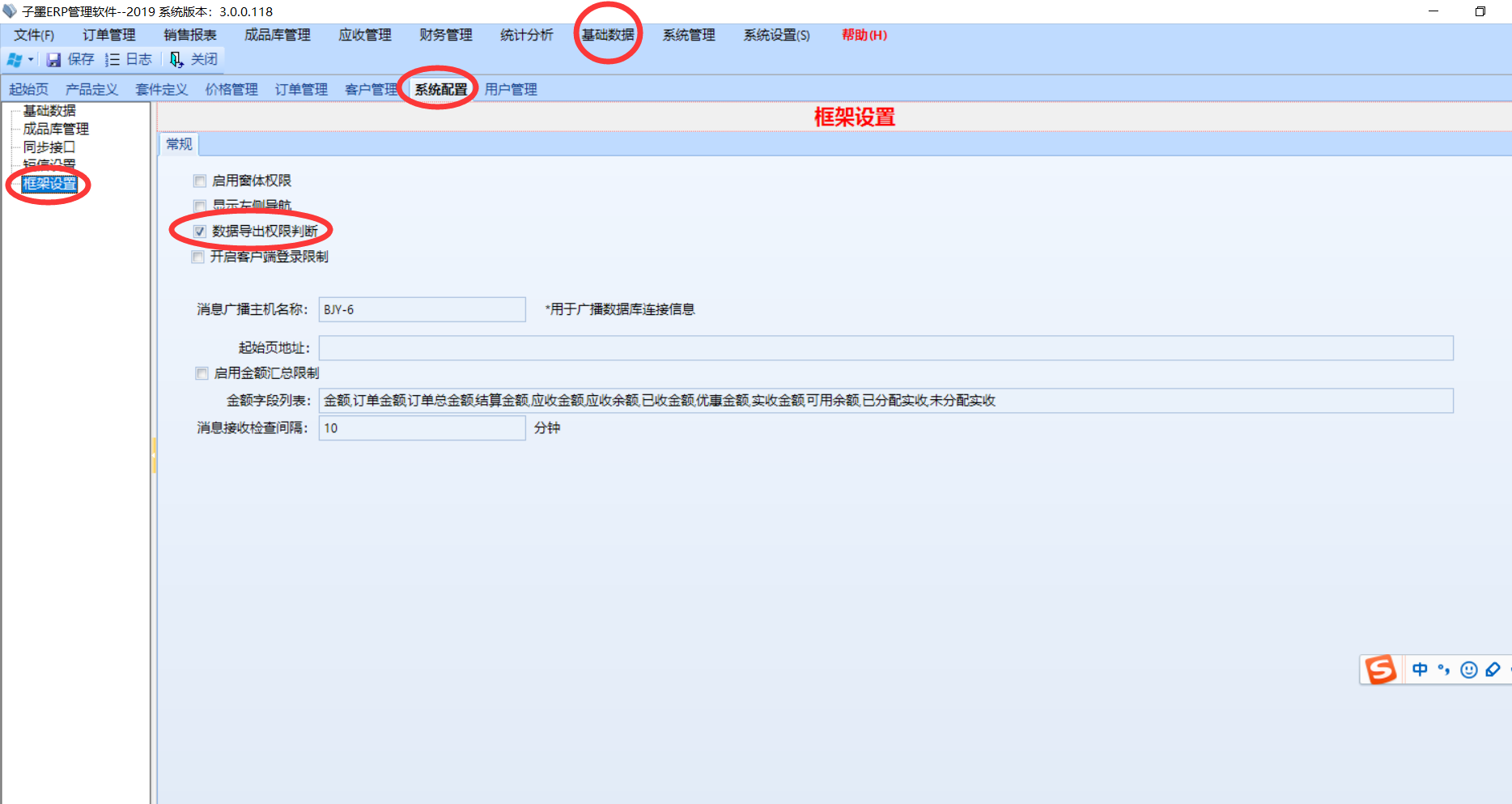Click the Windows flag toolbar icon
The width and height of the screenshot is (1512, 804).
14,60
